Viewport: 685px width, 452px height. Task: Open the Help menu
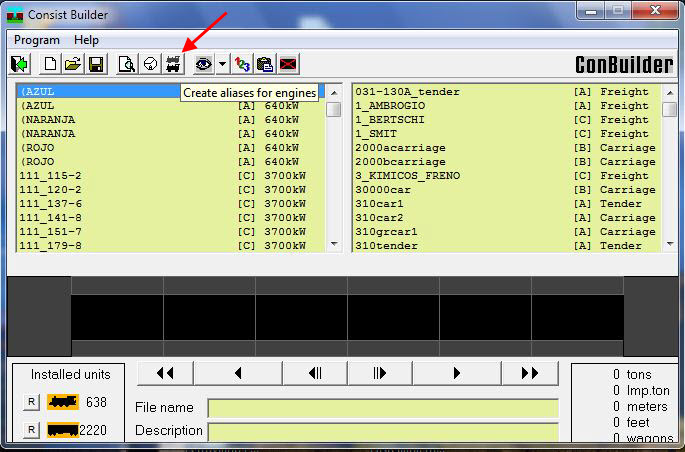point(87,40)
